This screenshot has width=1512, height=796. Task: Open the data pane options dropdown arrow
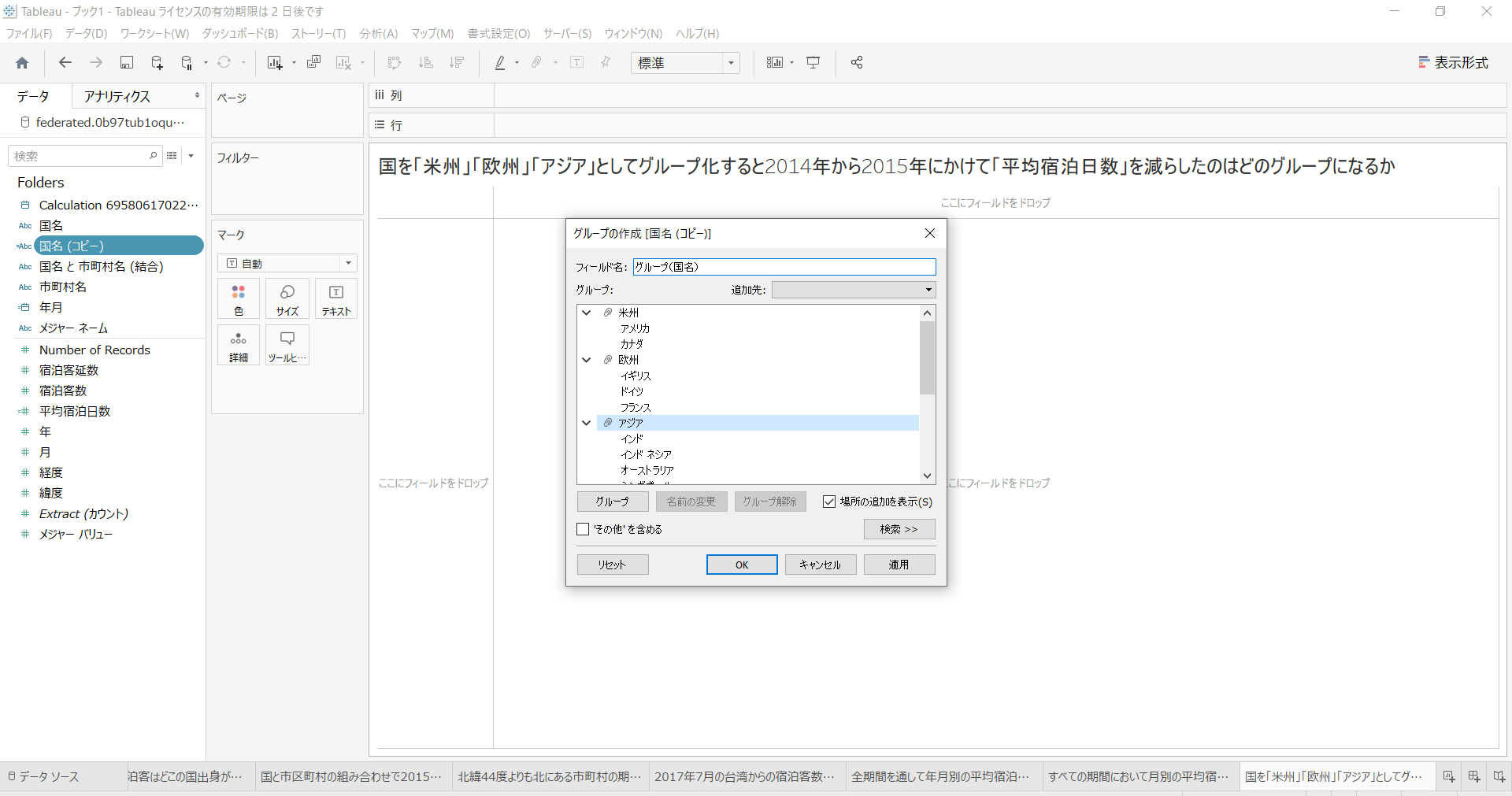[191, 156]
